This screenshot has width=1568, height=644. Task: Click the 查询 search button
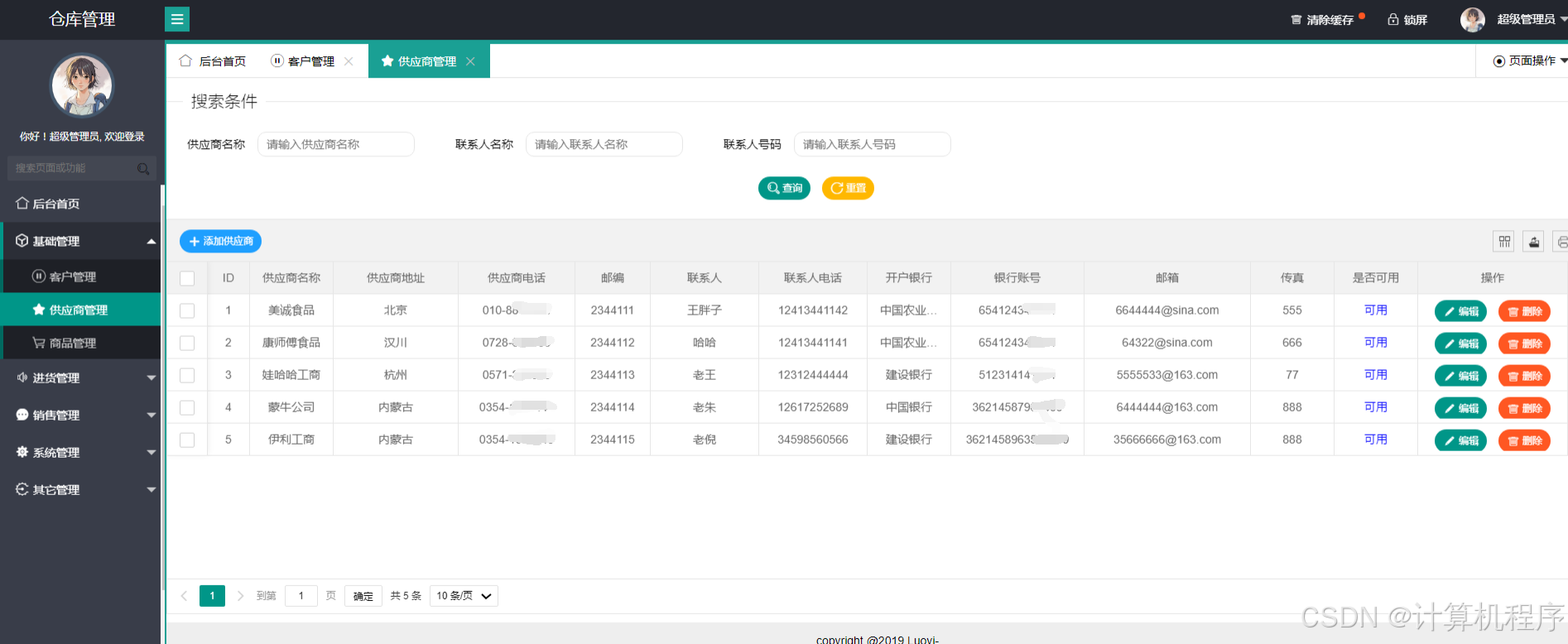[784, 188]
